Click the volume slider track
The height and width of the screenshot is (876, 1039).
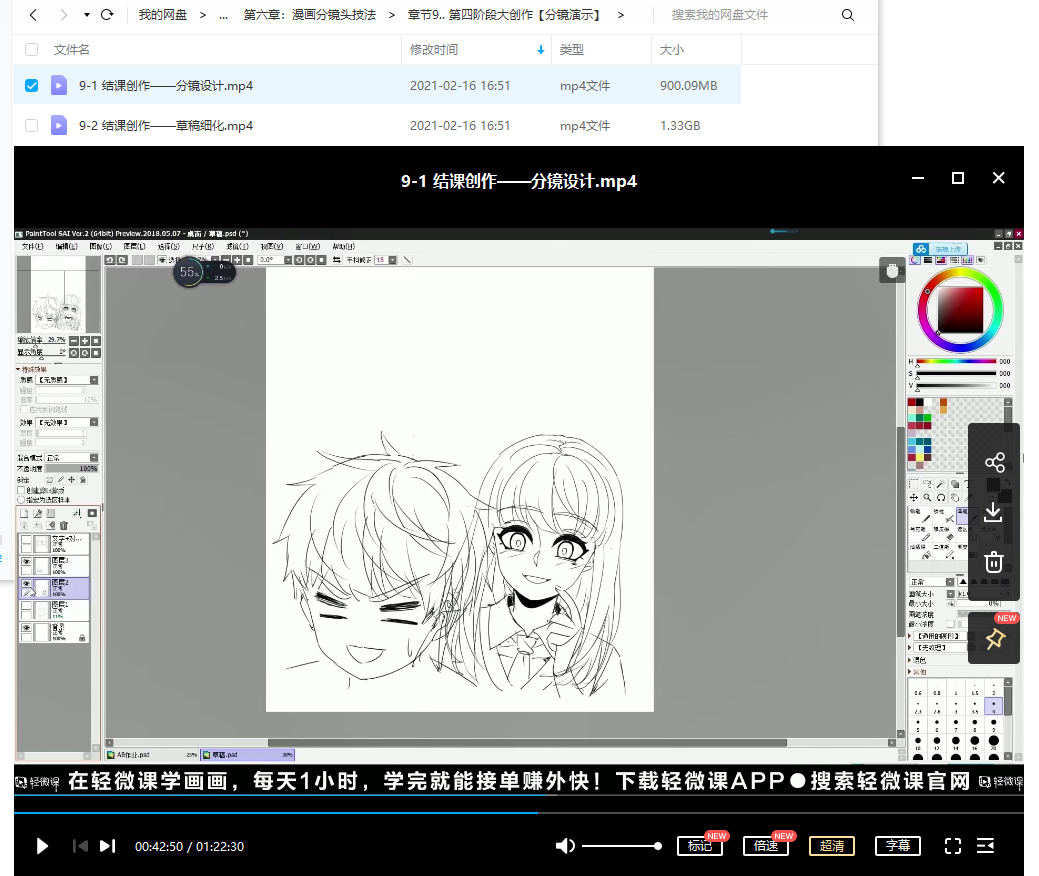(620, 846)
